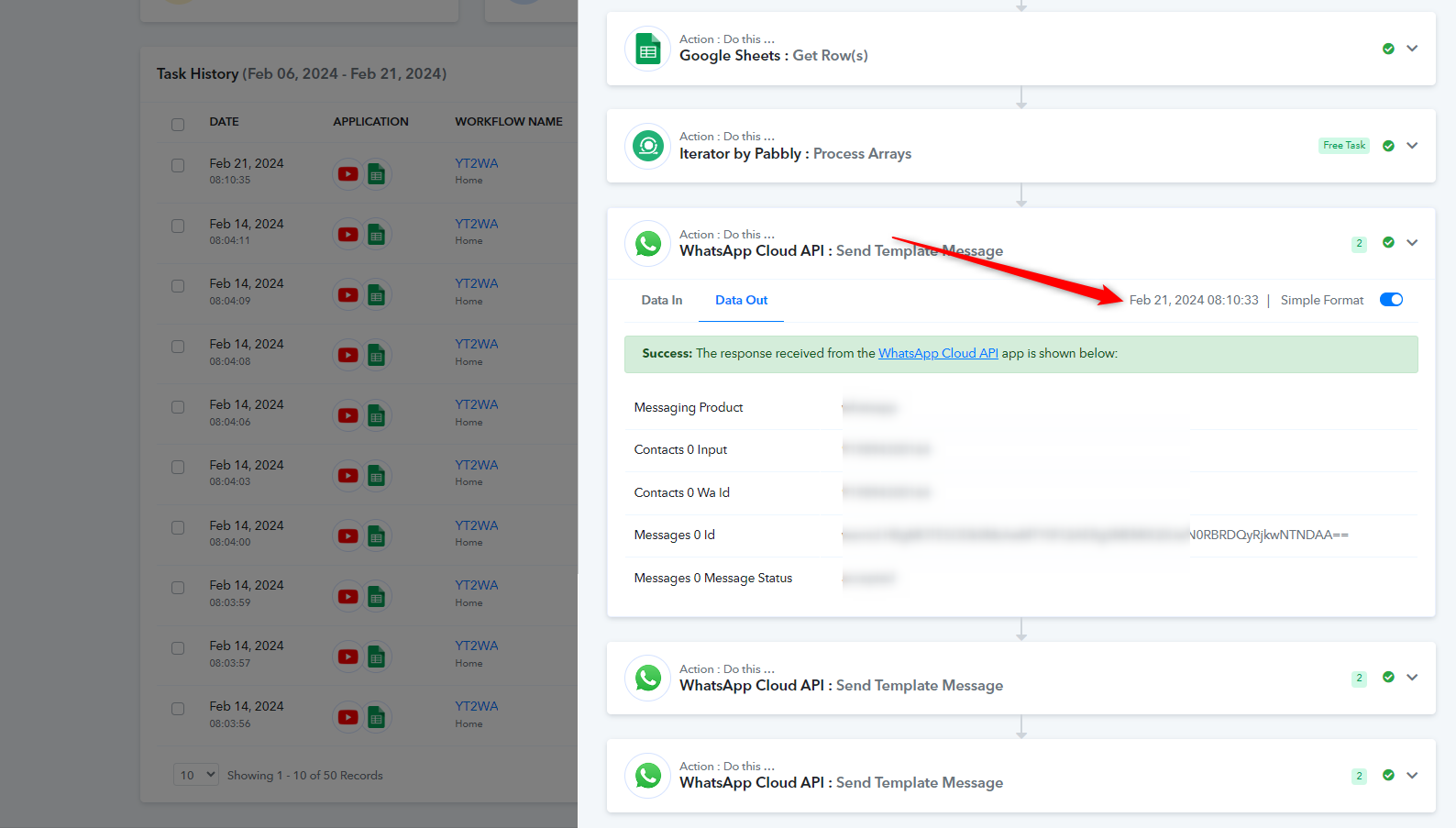
Task: Click the WORKFLOW NAME column header
Action: click(509, 121)
